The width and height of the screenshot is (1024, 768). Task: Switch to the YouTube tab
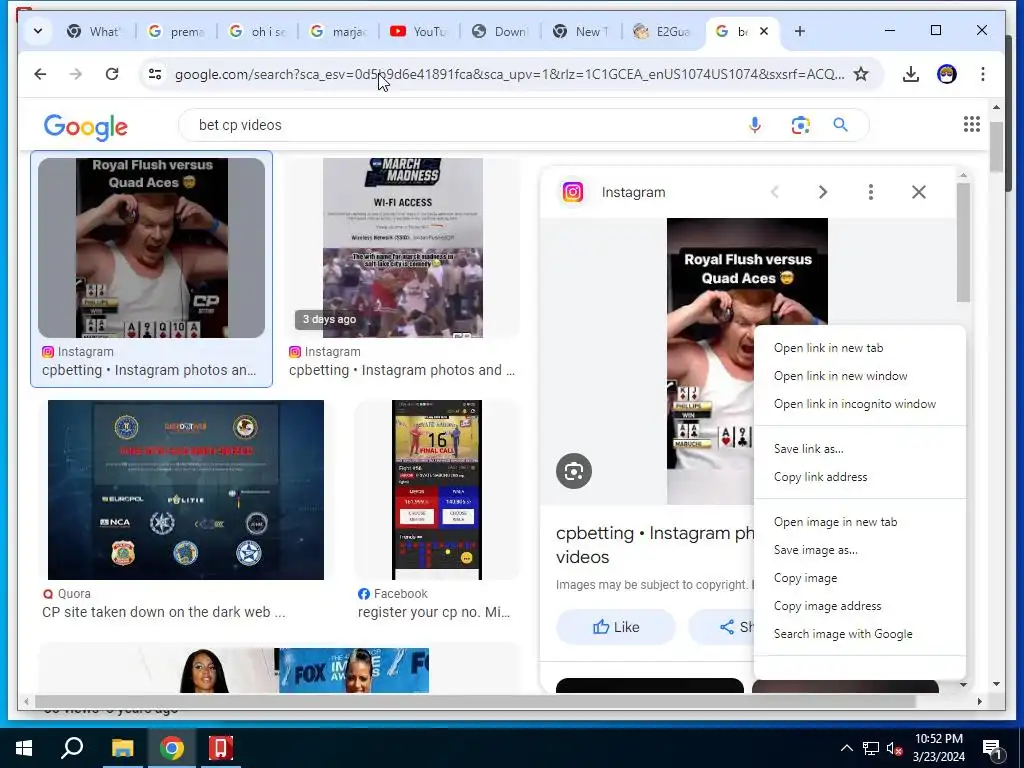(x=418, y=31)
